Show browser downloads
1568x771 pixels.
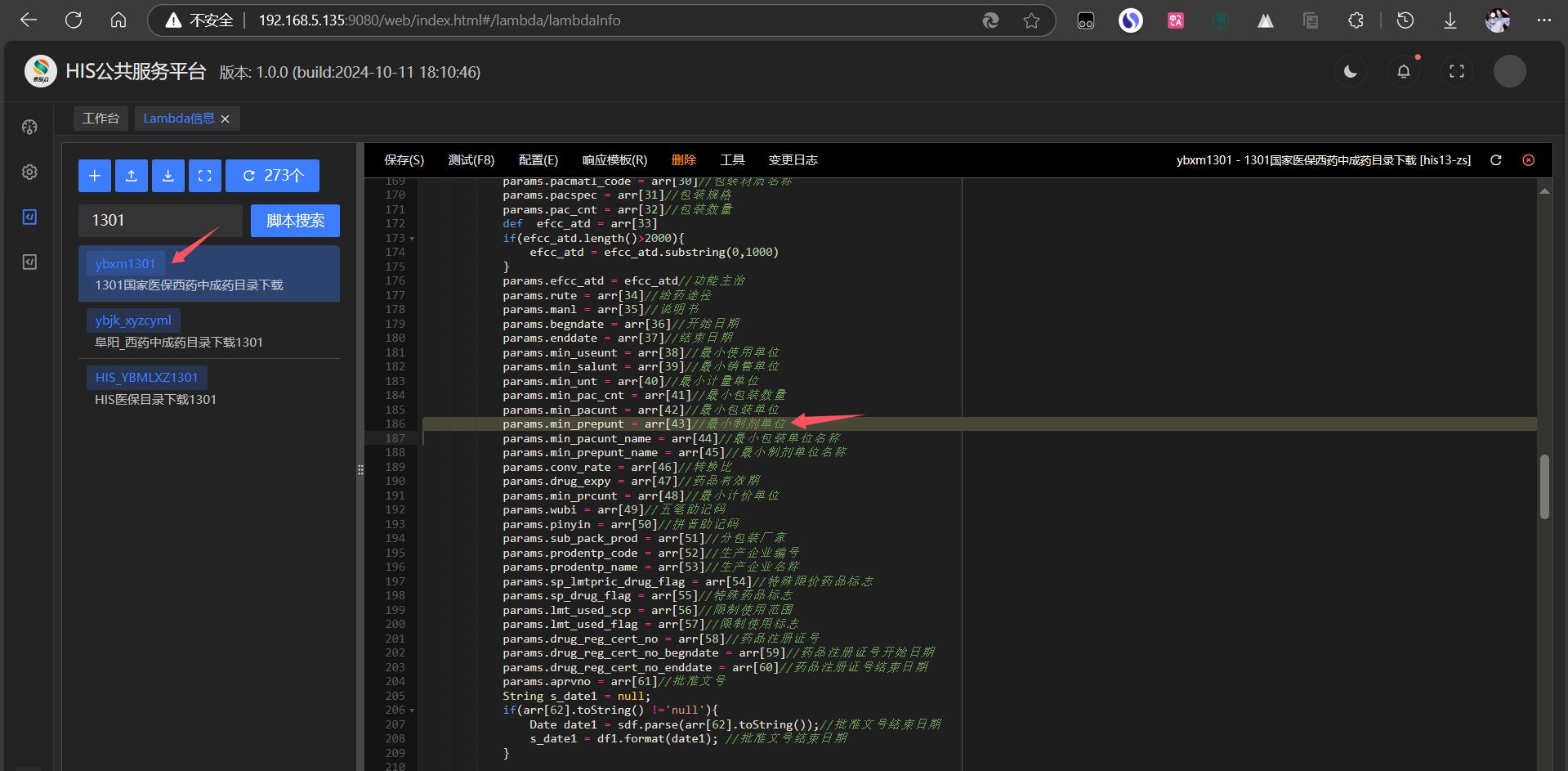1450,20
